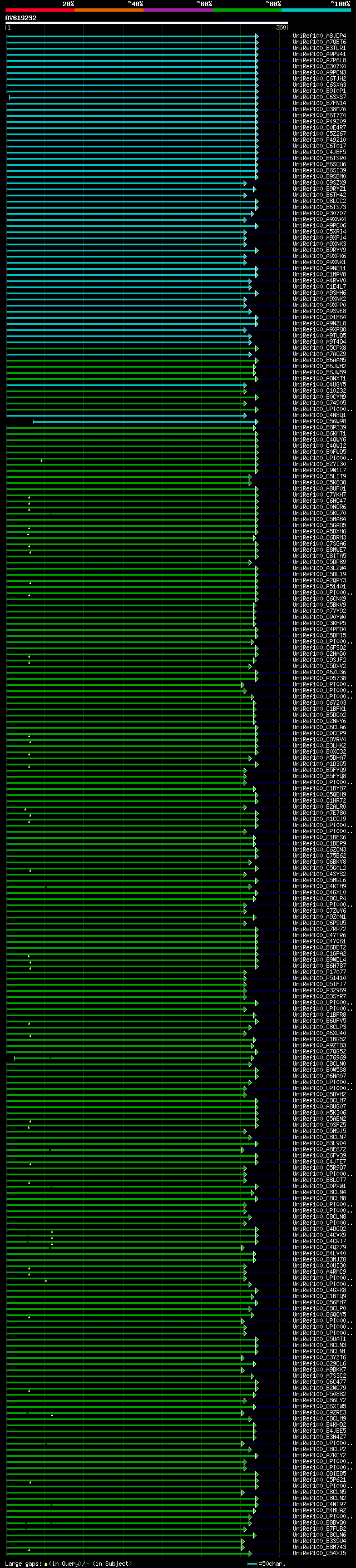Select the UniRef100_Q6DRM3 label

(x=319, y=537)
